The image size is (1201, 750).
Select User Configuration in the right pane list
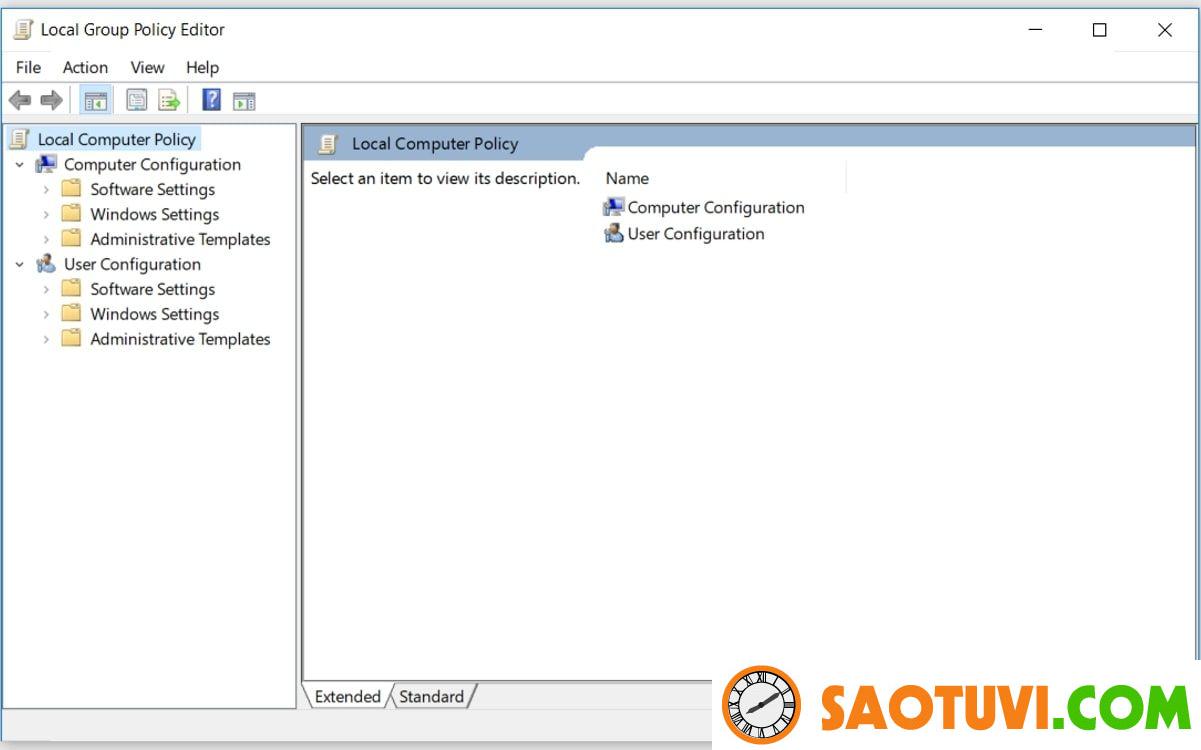(695, 234)
